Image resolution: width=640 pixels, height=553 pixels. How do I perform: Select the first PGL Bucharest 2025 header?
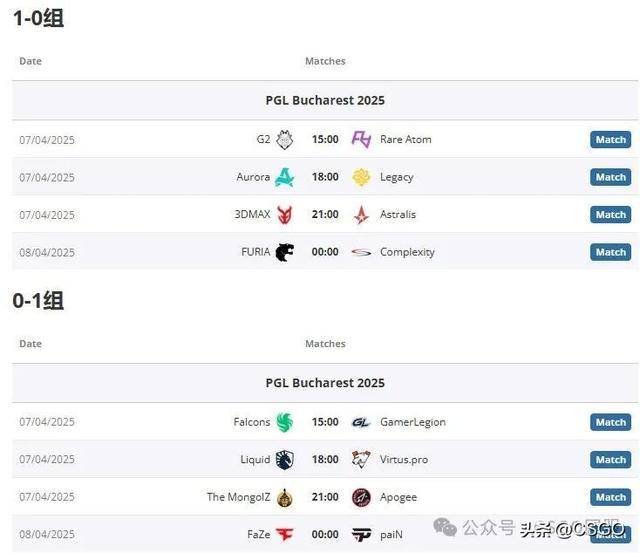click(x=325, y=100)
